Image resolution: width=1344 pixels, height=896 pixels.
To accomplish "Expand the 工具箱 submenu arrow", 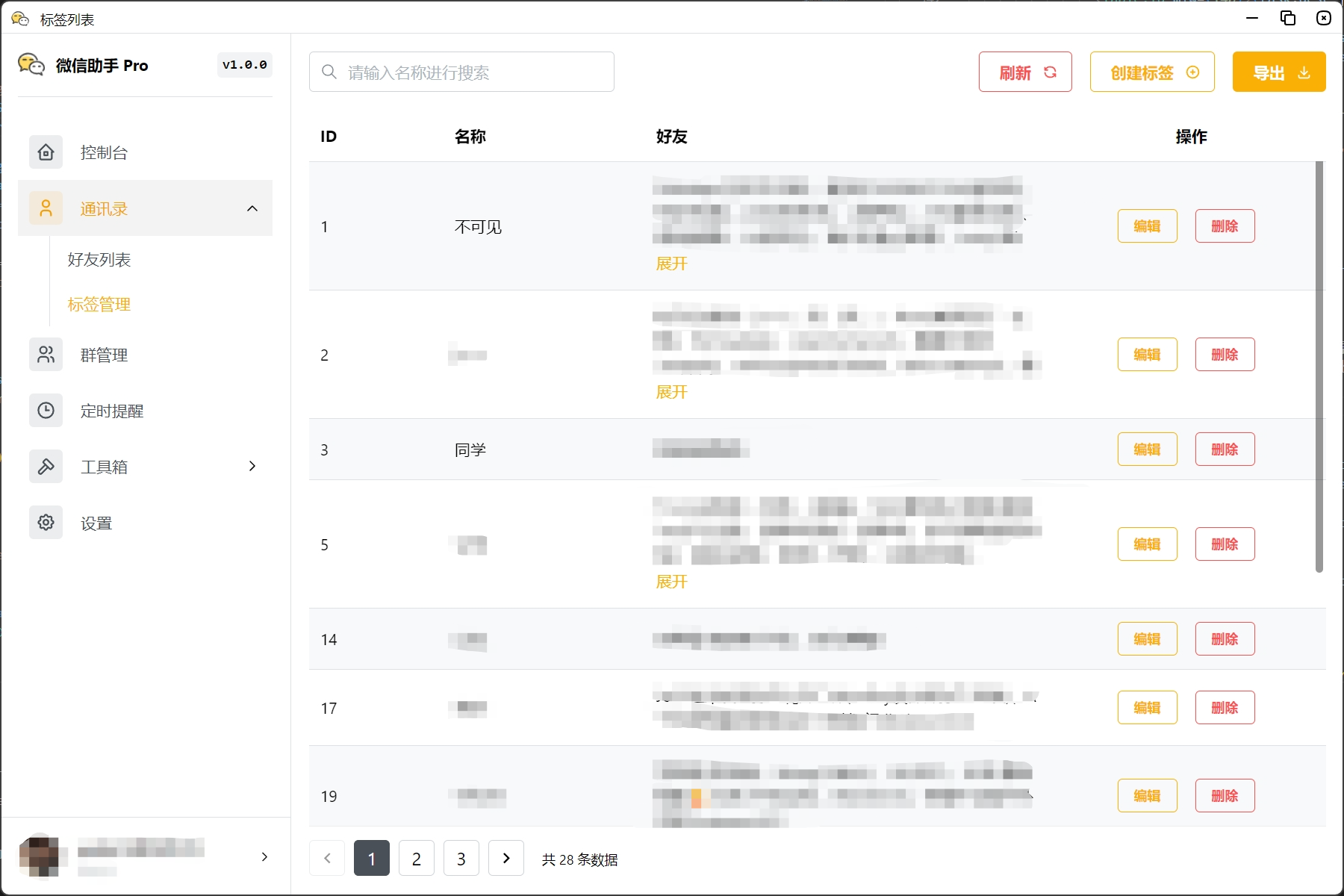I will pos(252,466).
